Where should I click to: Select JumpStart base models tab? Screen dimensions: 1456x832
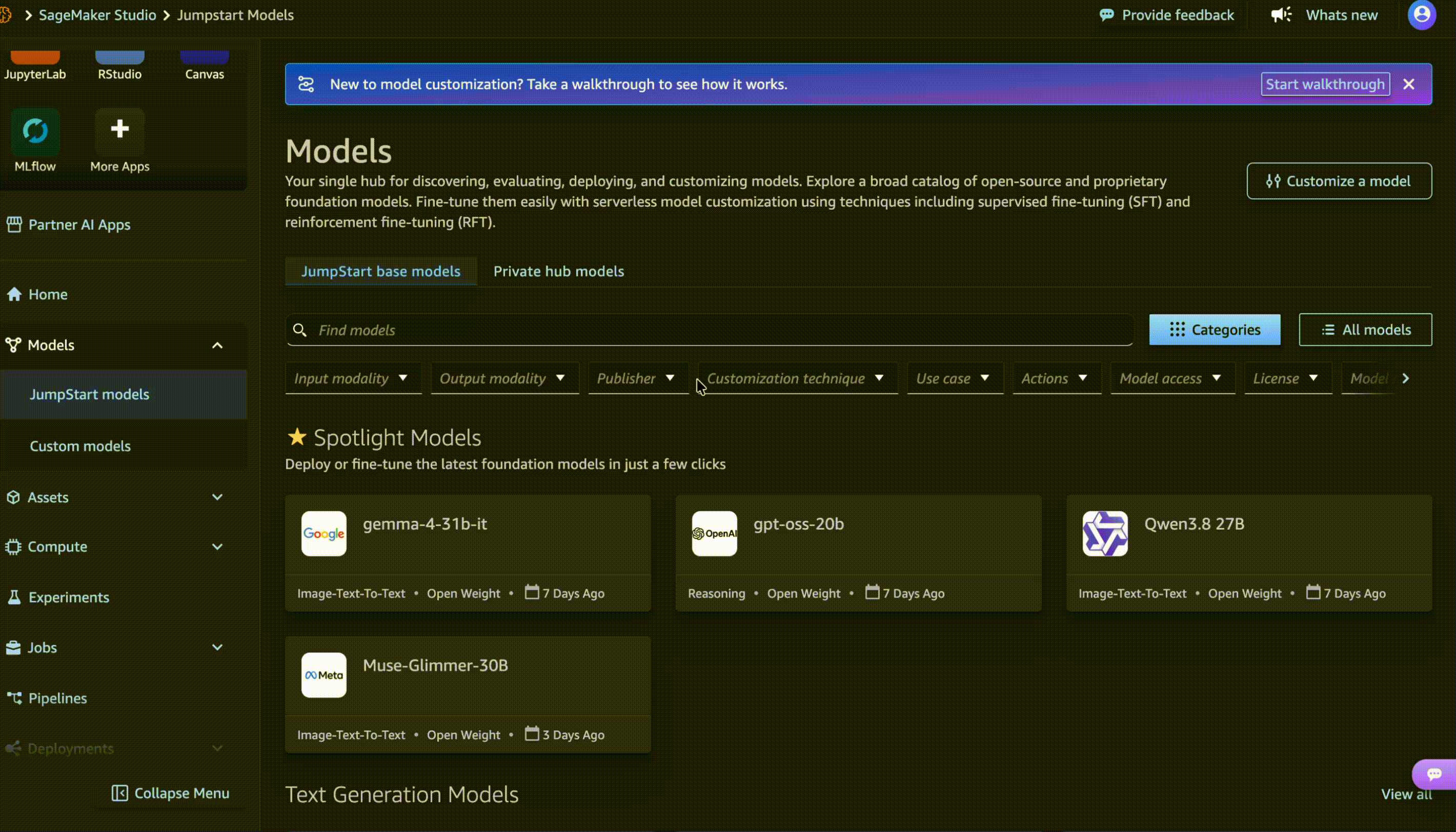381,271
